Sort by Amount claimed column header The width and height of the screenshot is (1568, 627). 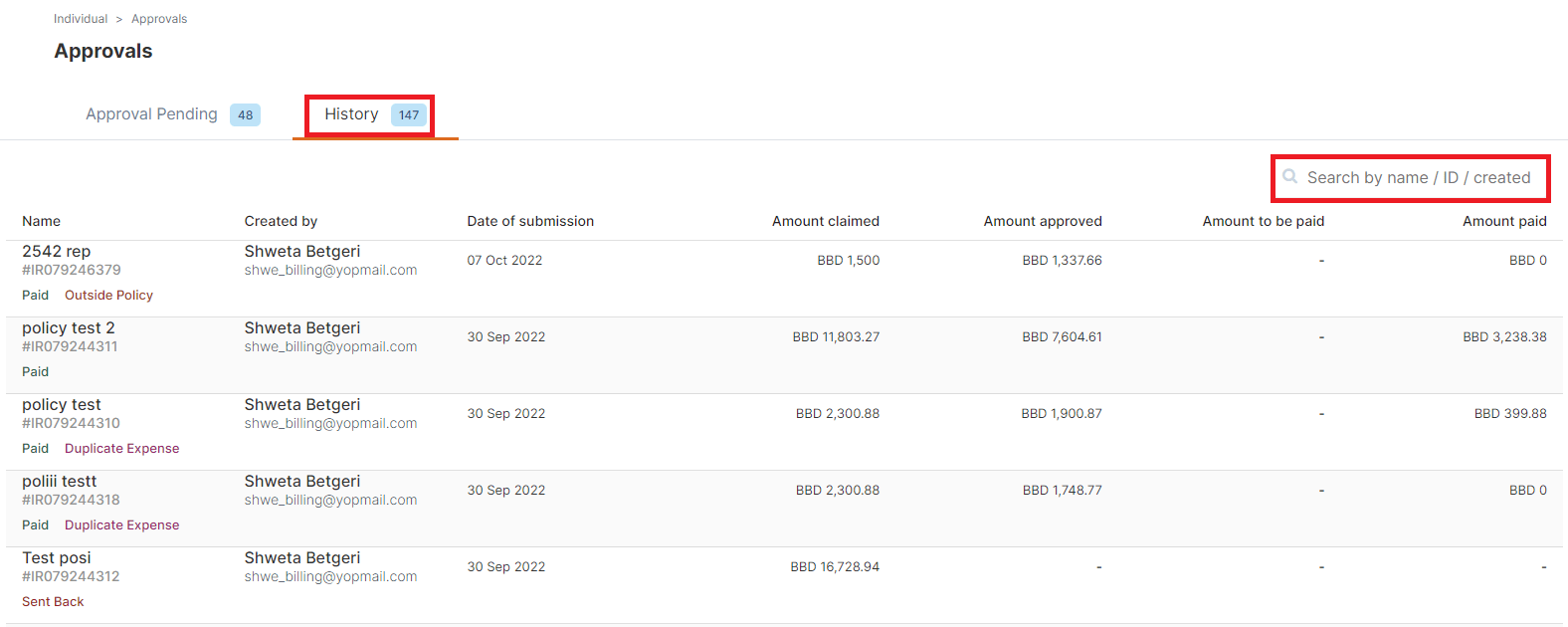point(826,221)
